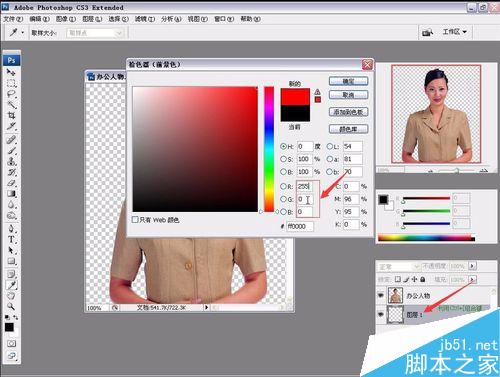Select the G green radio button
The image size is (500, 377).
pos(283,199)
